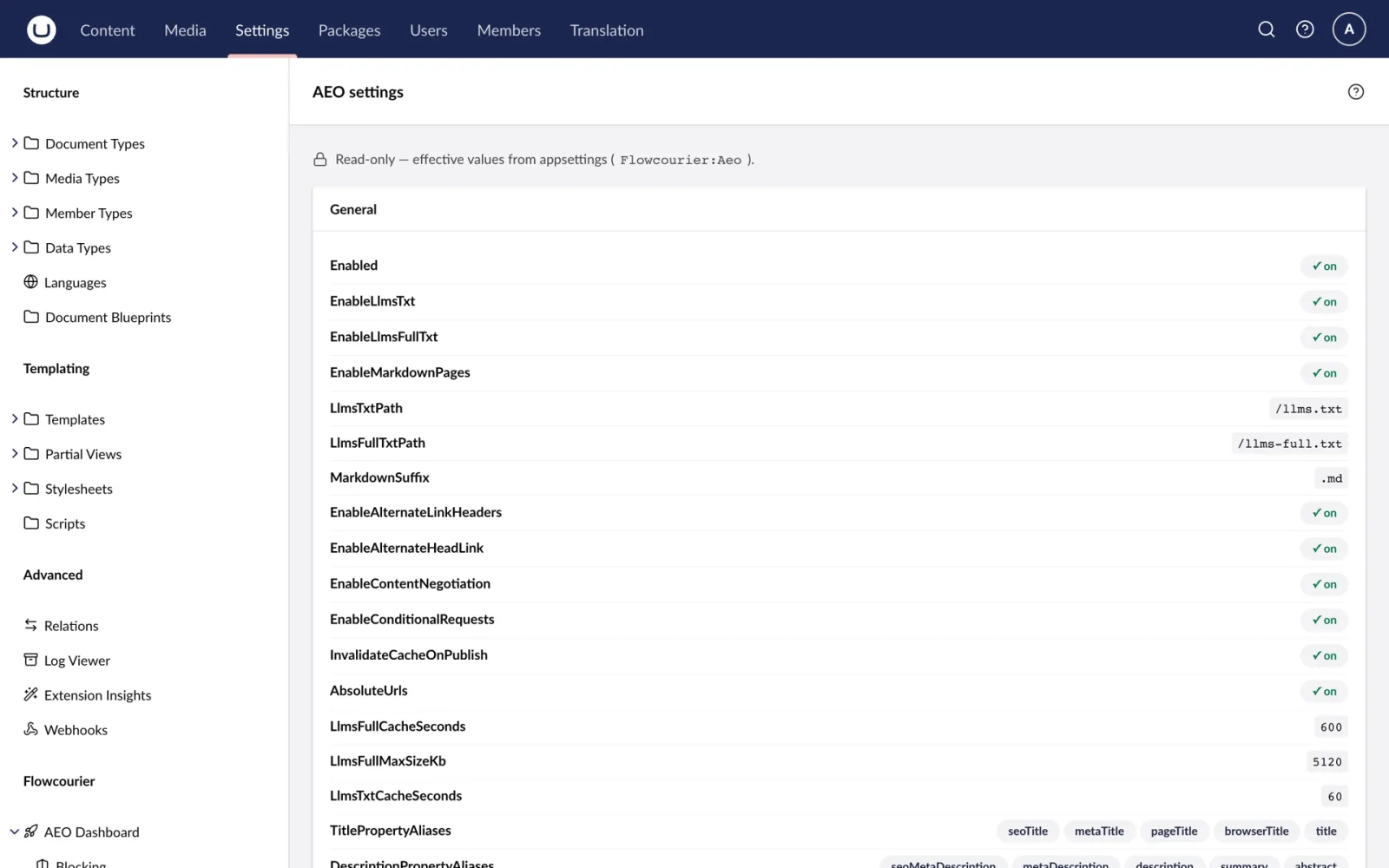The image size is (1389, 868).
Task: Toggle the EnableLlmsFullTxt on badge
Action: click(1324, 338)
